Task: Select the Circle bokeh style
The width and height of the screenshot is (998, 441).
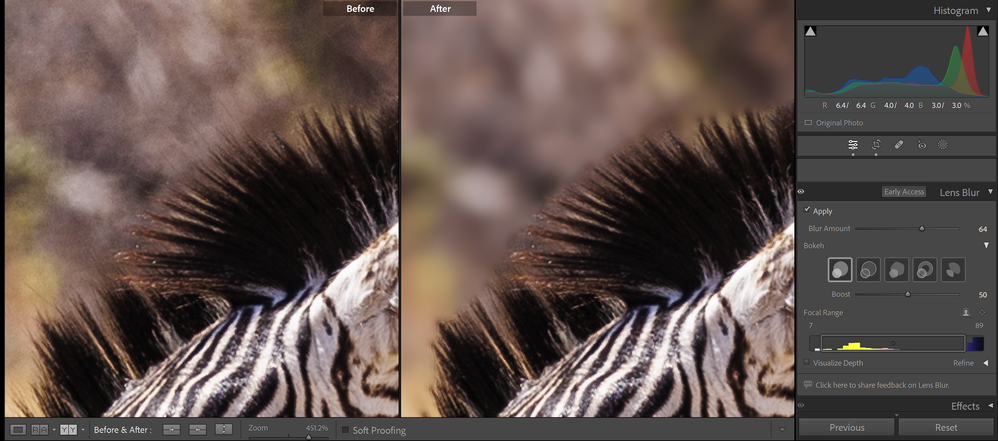Action: point(840,270)
